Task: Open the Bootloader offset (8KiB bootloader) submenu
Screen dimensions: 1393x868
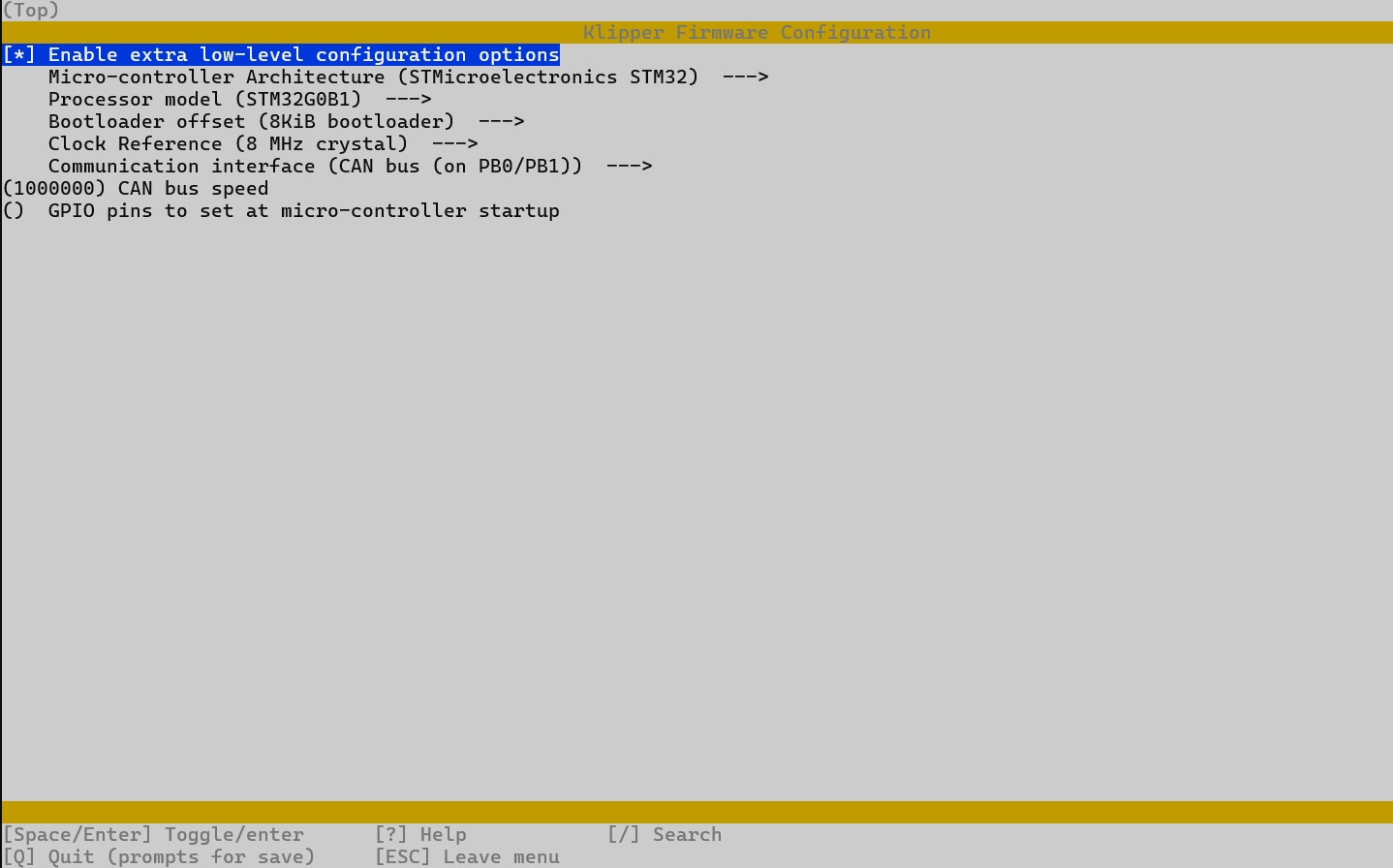Action: click(287, 122)
